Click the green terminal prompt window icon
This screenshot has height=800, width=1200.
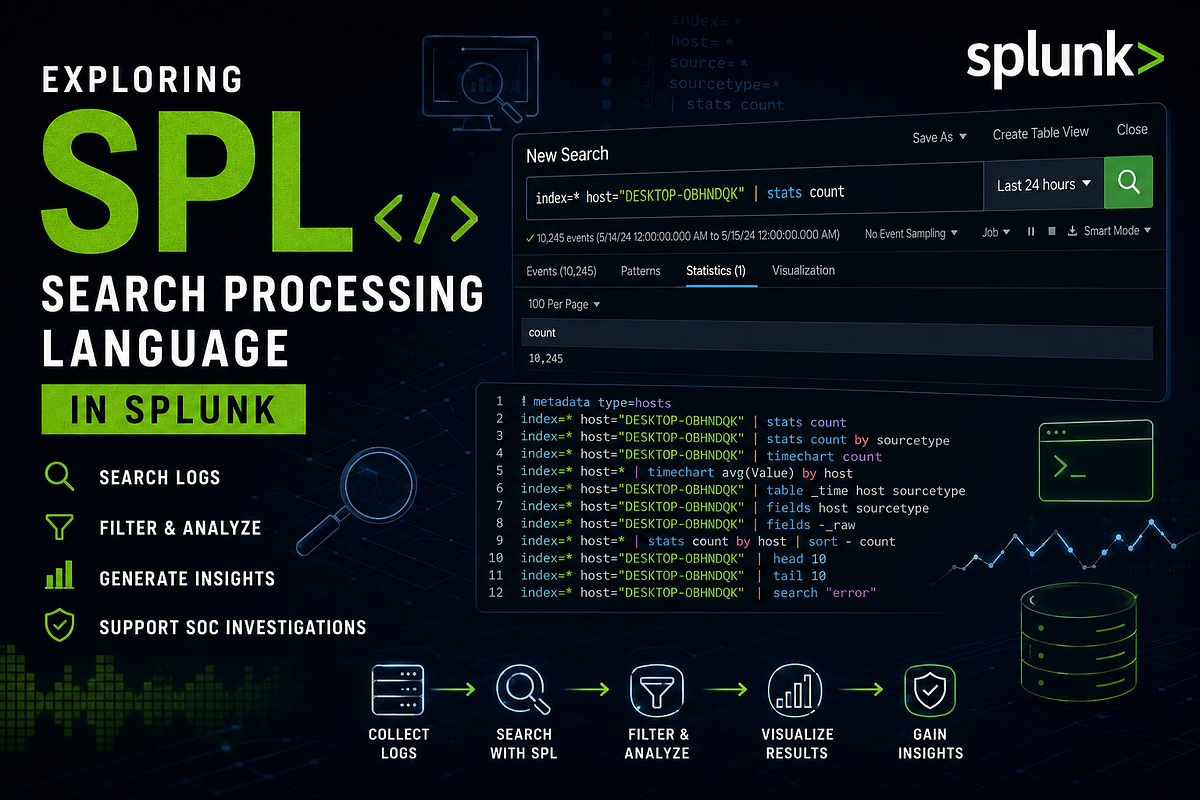1096,460
